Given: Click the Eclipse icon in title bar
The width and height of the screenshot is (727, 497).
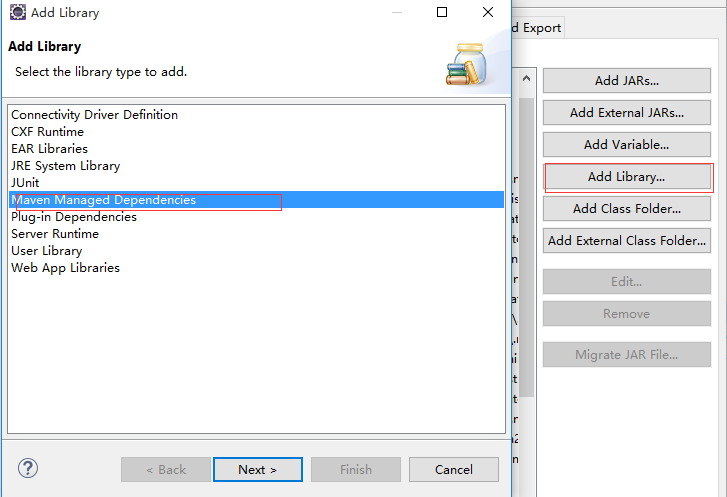Looking at the screenshot, I should coord(18,12).
